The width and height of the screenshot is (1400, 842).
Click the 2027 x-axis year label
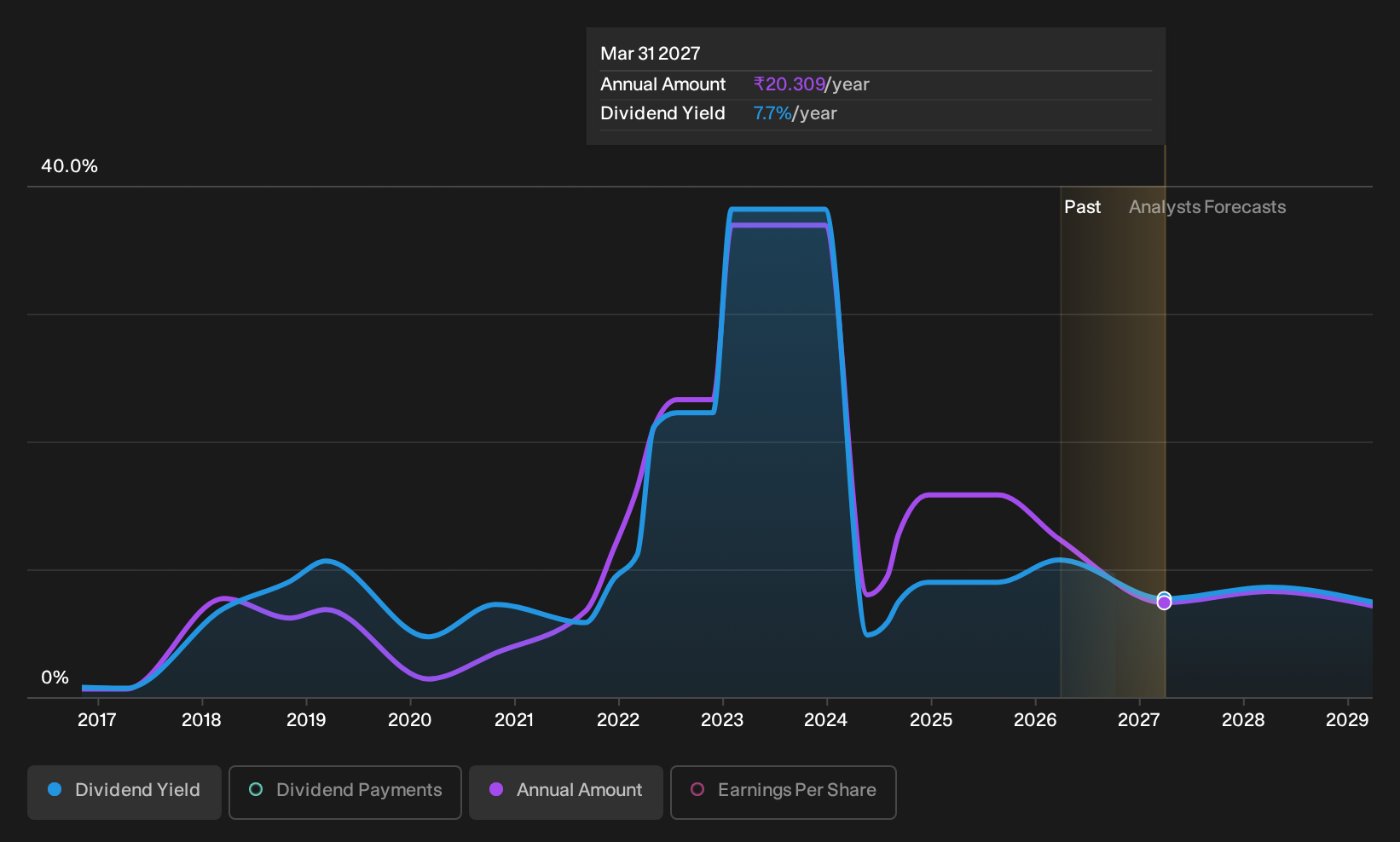[x=1139, y=720]
